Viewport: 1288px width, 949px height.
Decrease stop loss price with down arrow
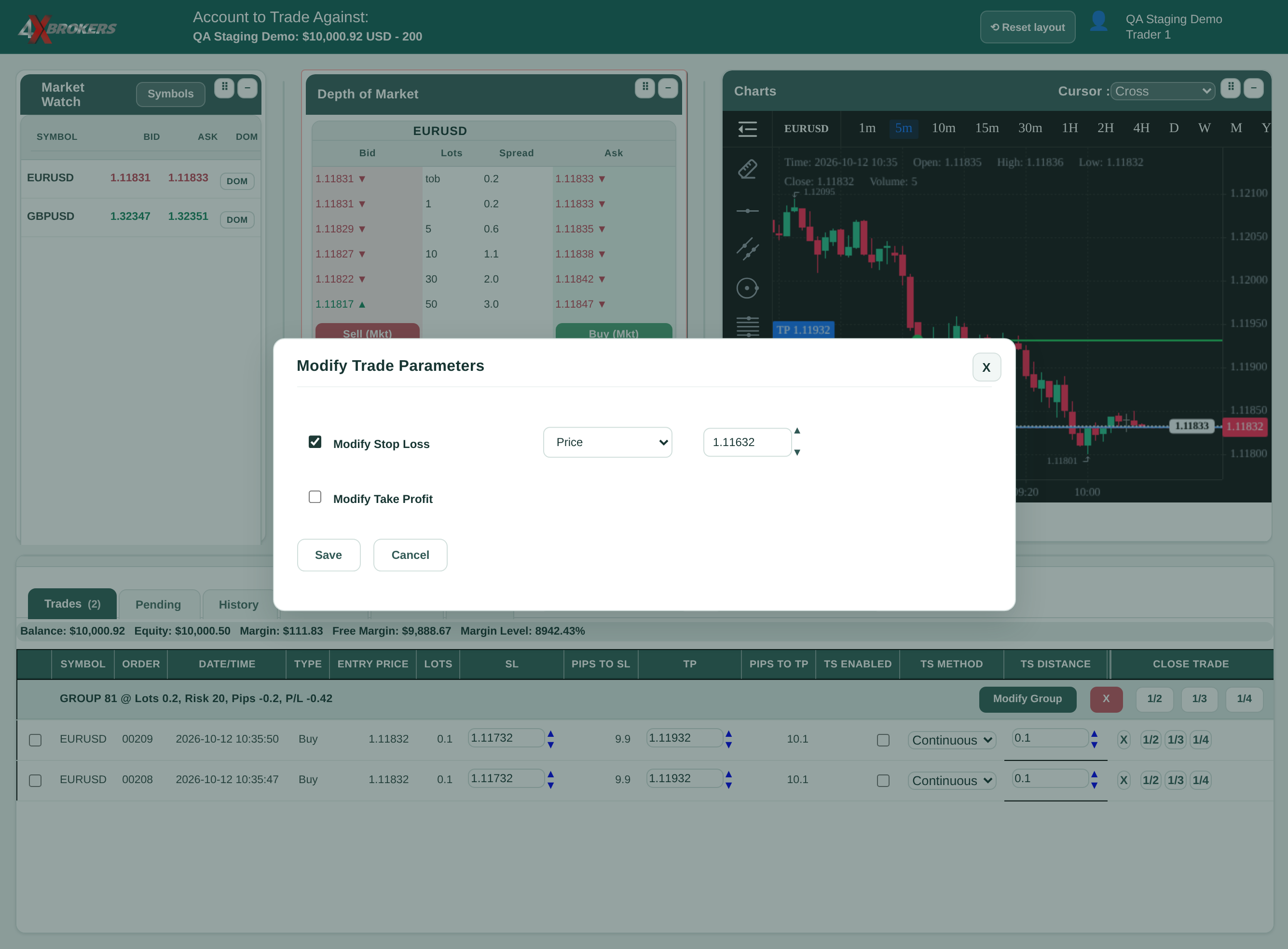click(x=797, y=453)
